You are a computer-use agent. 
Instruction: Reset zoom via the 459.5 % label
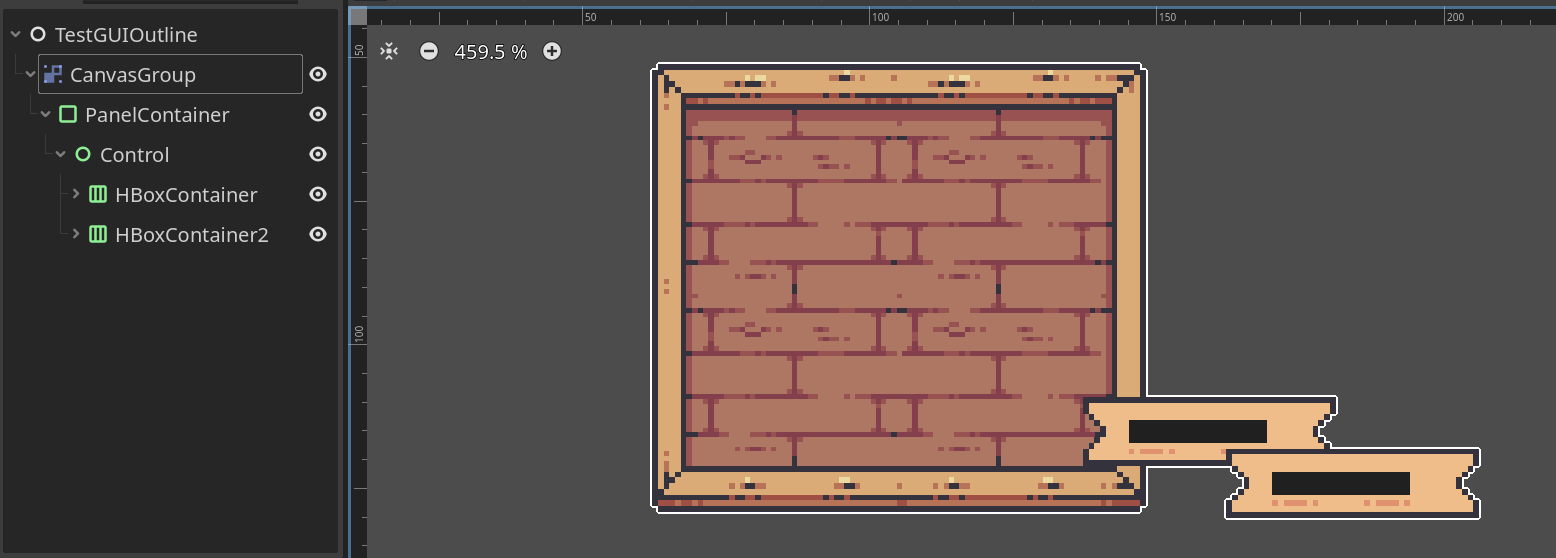490,52
